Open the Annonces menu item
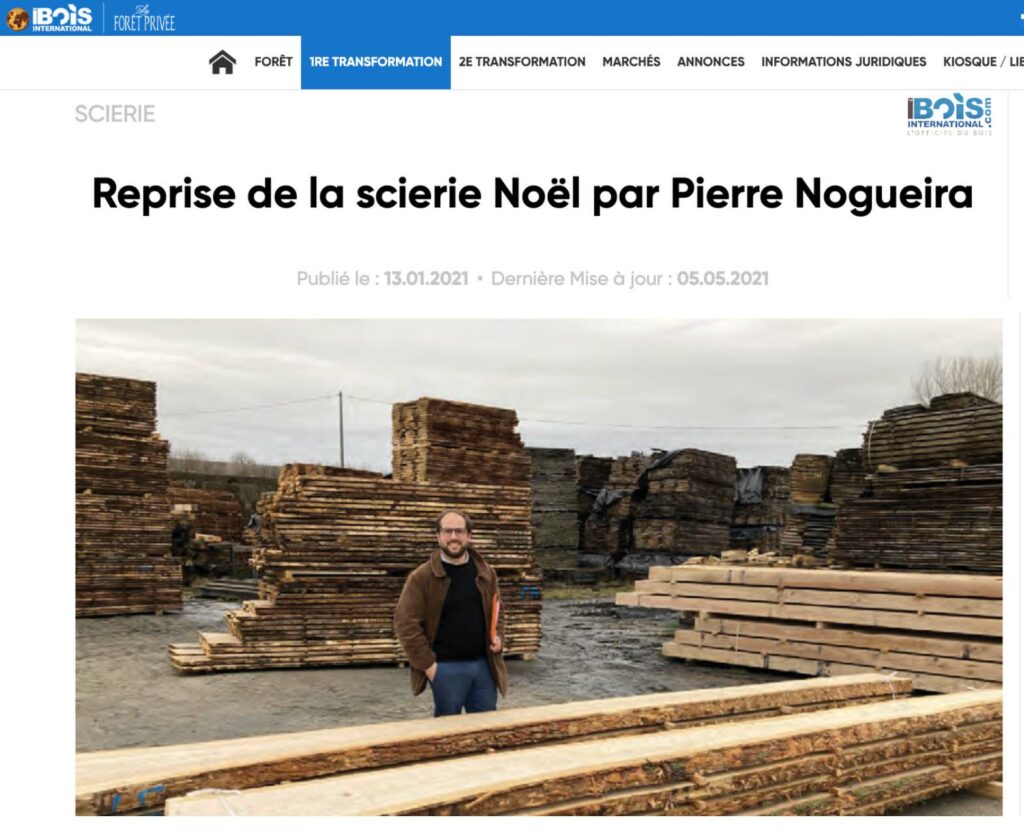This screenshot has height=839, width=1024. click(711, 62)
